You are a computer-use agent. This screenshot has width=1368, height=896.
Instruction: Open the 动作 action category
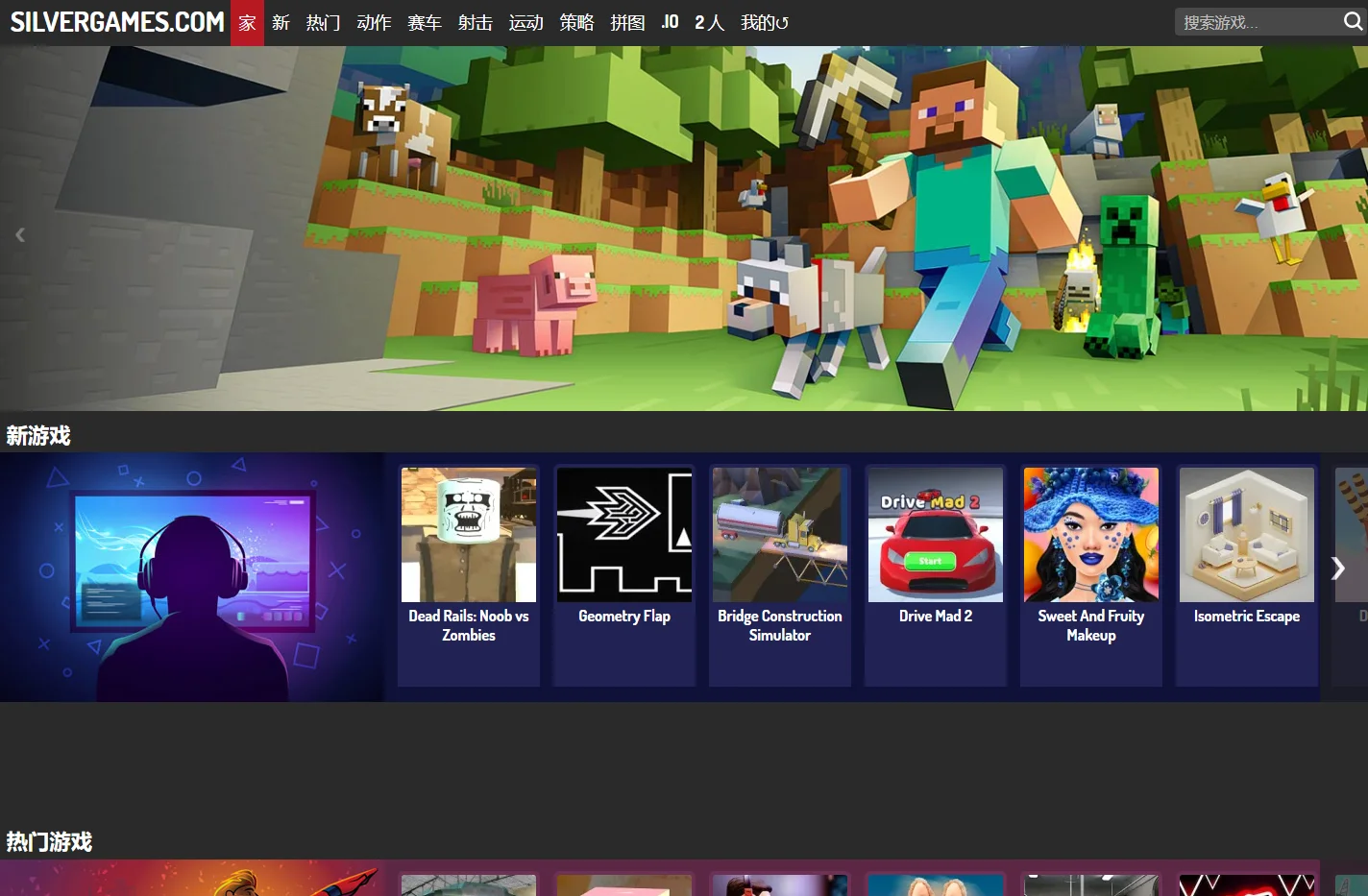pos(374,22)
